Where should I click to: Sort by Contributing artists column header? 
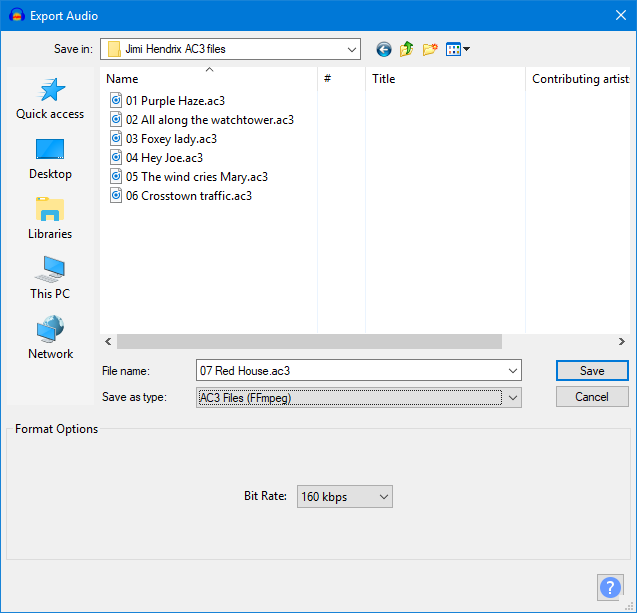[x=578, y=78]
